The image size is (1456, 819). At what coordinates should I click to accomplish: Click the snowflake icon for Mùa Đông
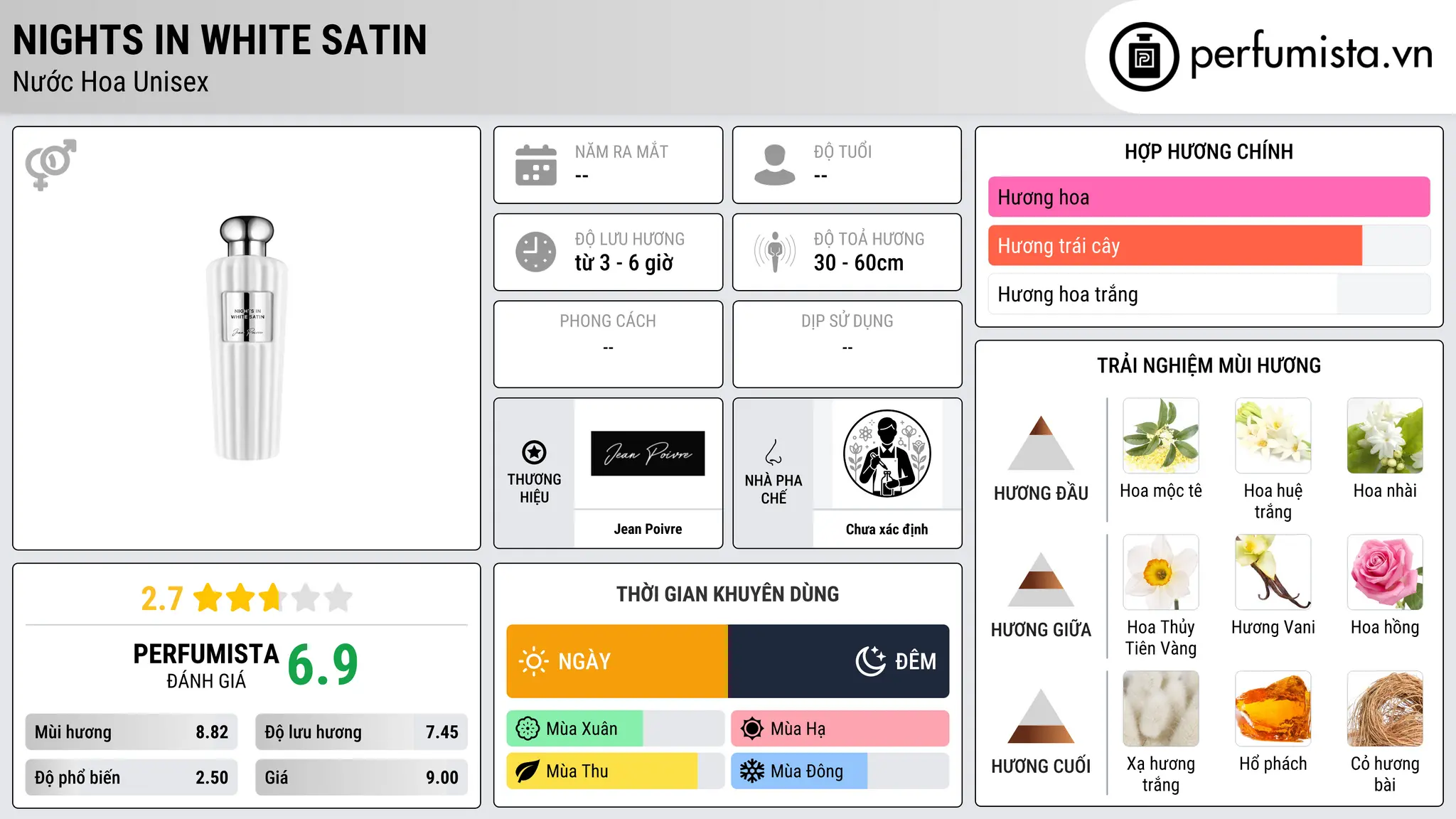(x=752, y=771)
